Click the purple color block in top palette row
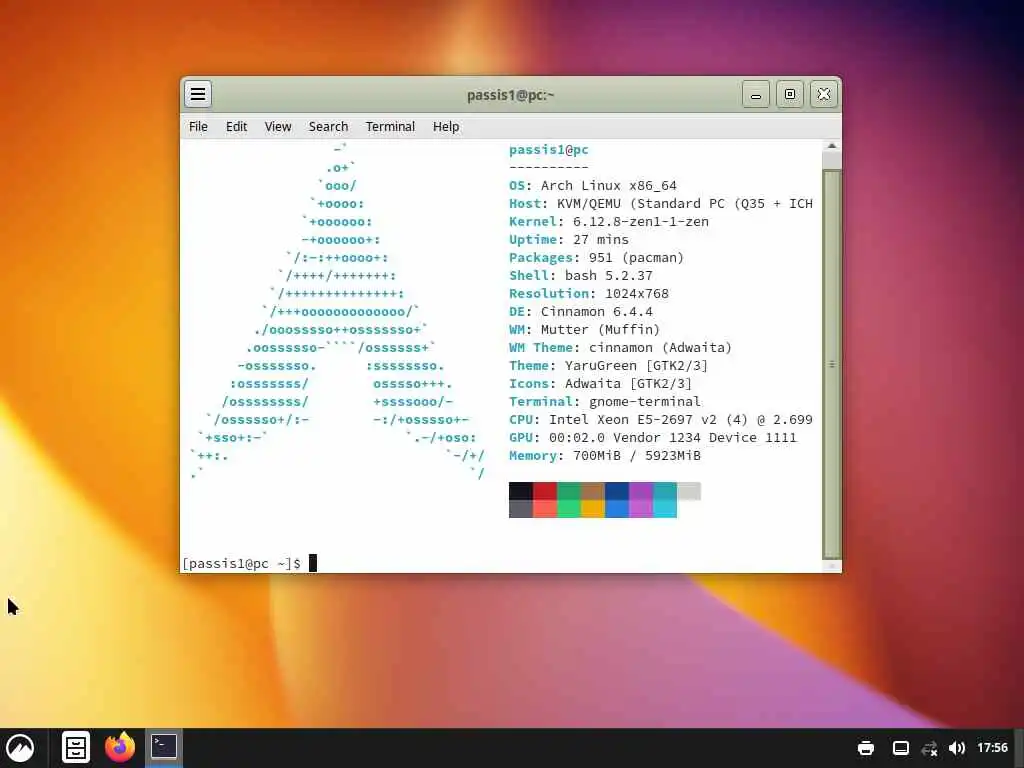 tap(641, 491)
